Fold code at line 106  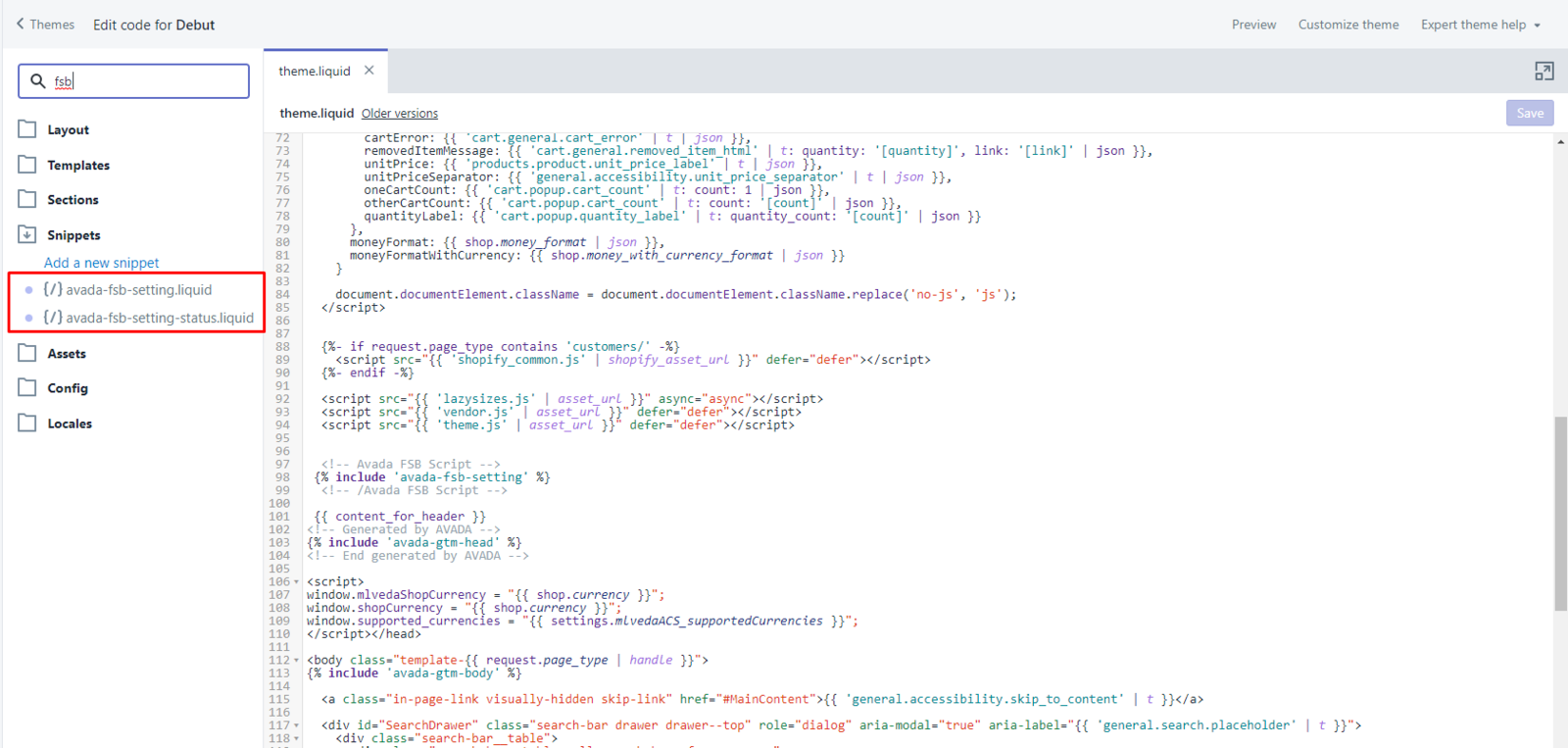(x=297, y=582)
